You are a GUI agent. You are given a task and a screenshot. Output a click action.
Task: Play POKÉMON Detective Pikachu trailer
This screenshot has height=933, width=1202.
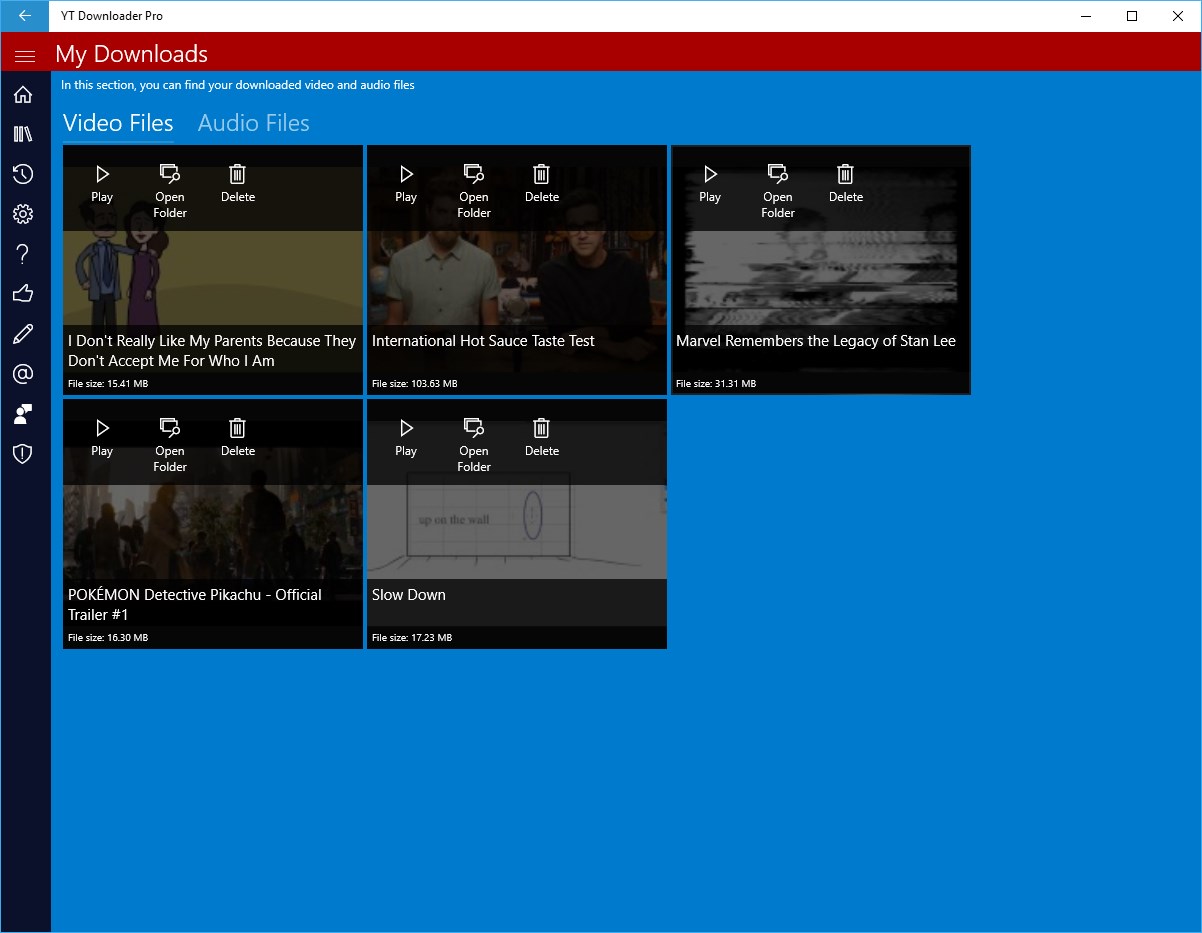coord(102,438)
